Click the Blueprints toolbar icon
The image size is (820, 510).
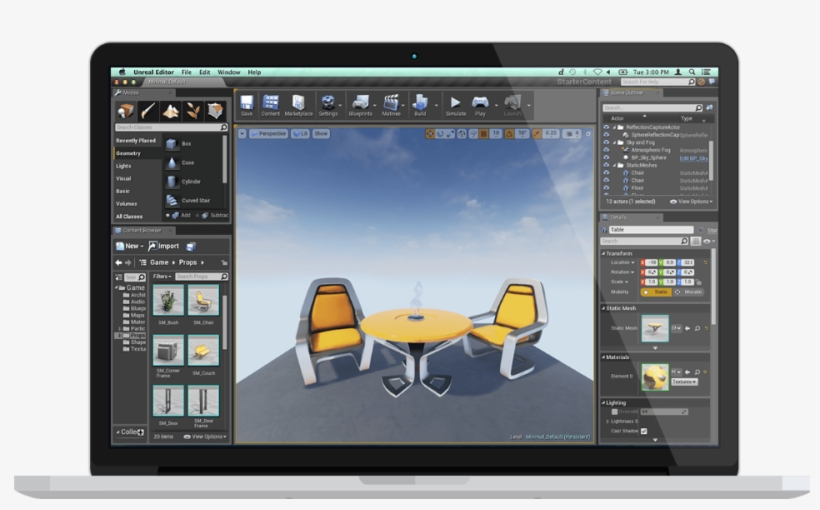pos(360,102)
